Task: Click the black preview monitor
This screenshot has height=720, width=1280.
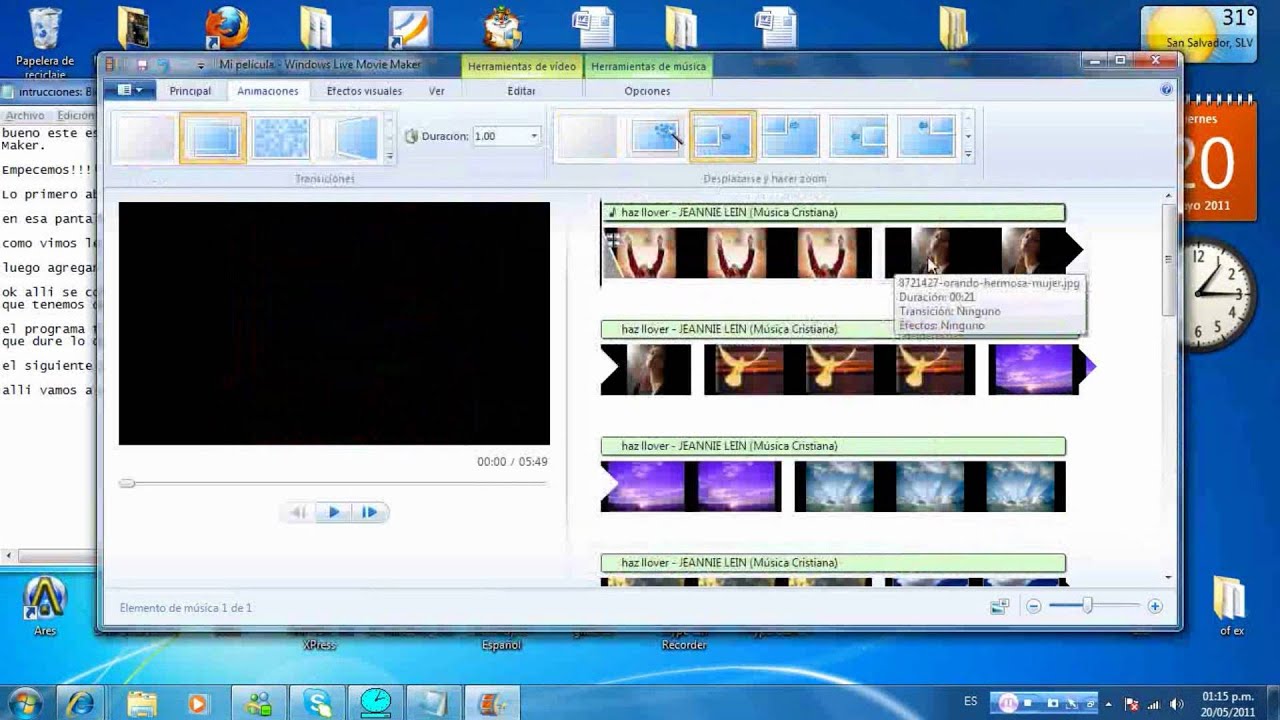Action: (334, 323)
